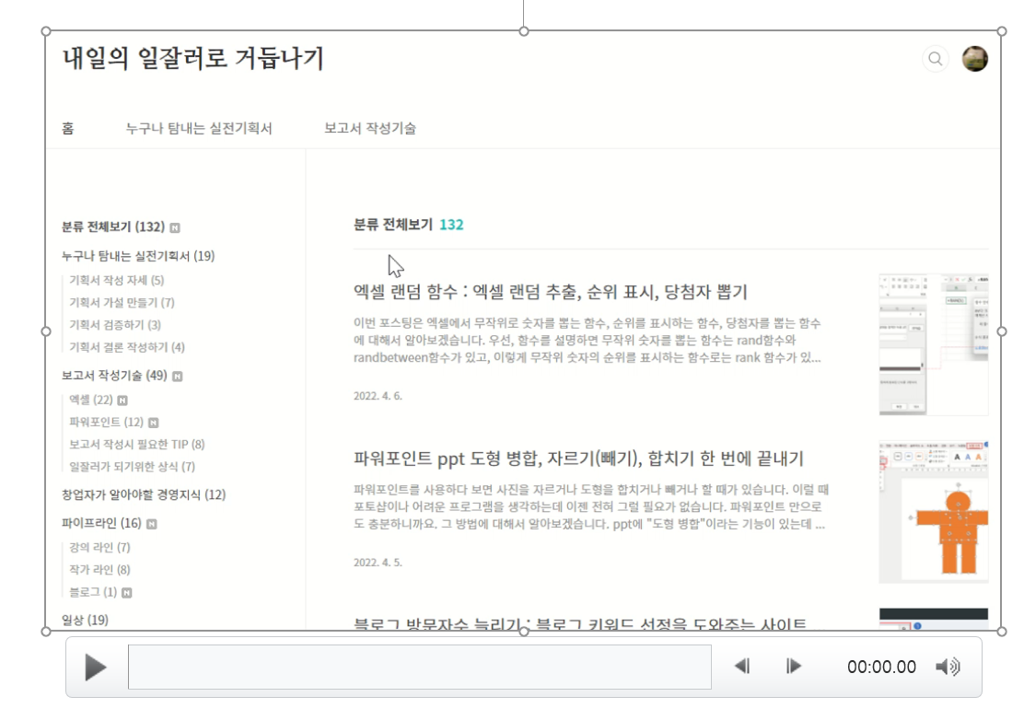Click the Excel post thumbnail image
Image resolution: width=1024 pixels, height=720 pixels.
click(x=933, y=344)
